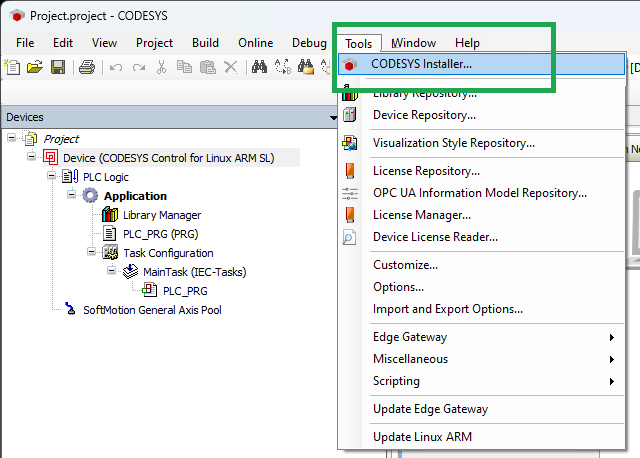640x458 pixels.
Task: Select PLC_PRG (PRG) in the device tree
Action: [161, 234]
